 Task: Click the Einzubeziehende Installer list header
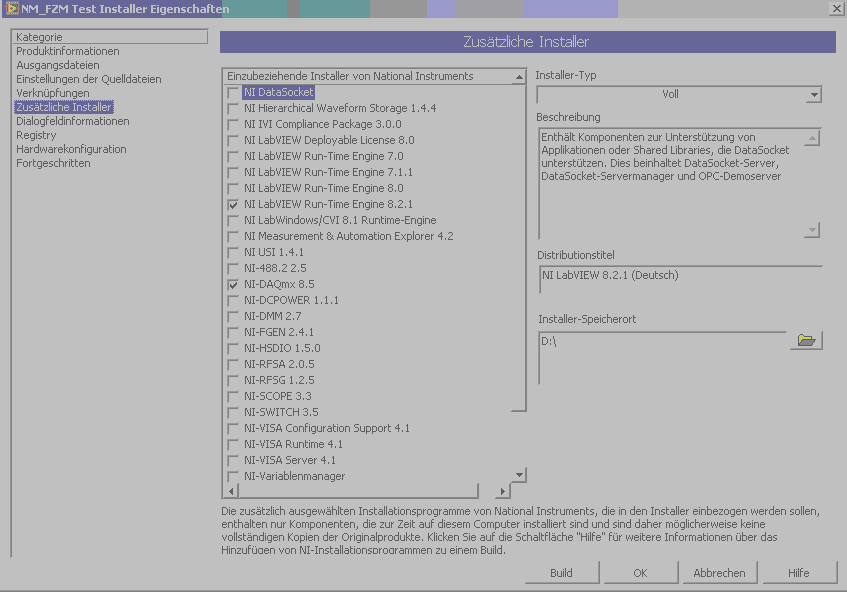click(367, 77)
